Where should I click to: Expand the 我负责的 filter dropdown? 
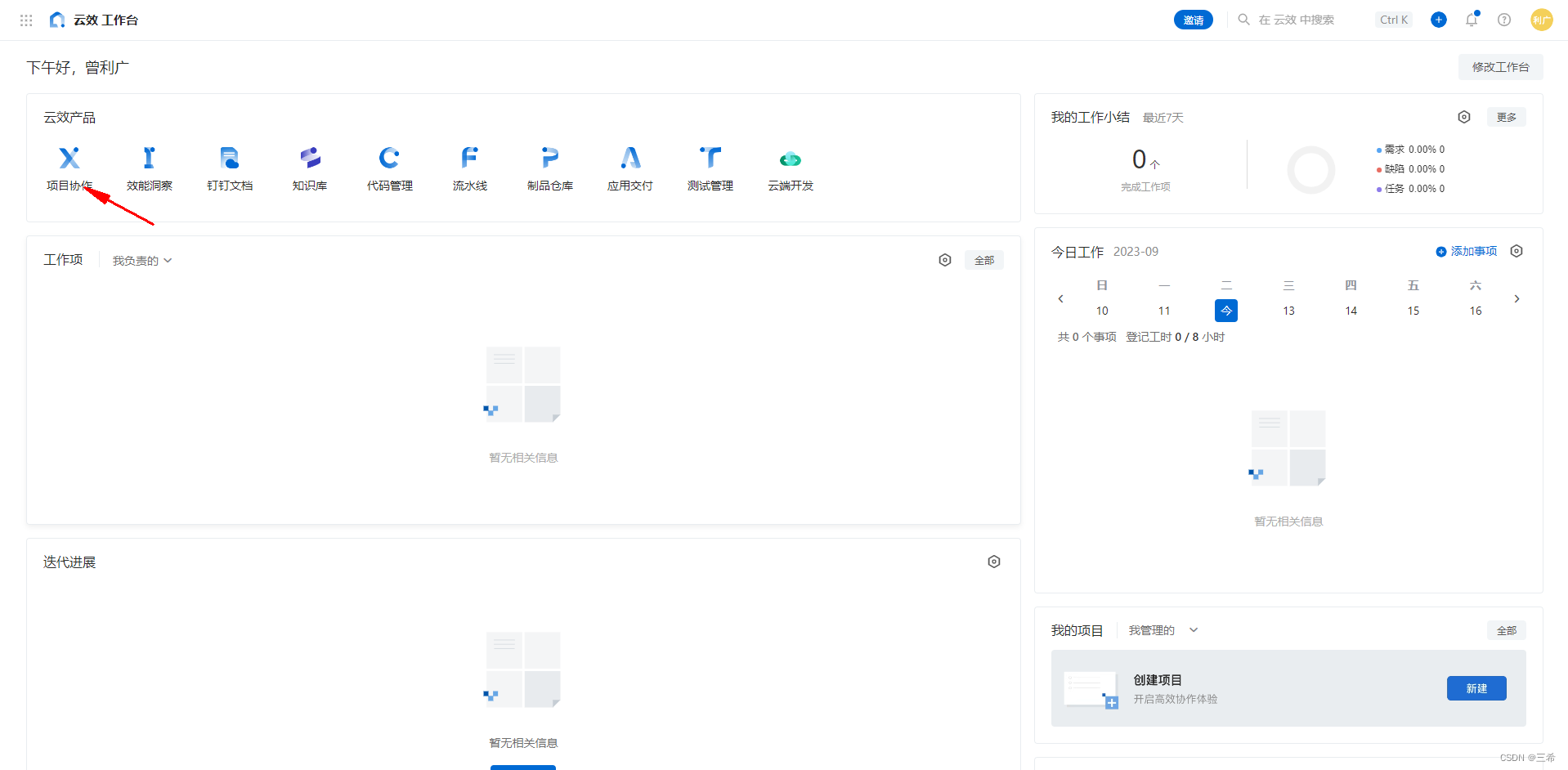(142, 261)
